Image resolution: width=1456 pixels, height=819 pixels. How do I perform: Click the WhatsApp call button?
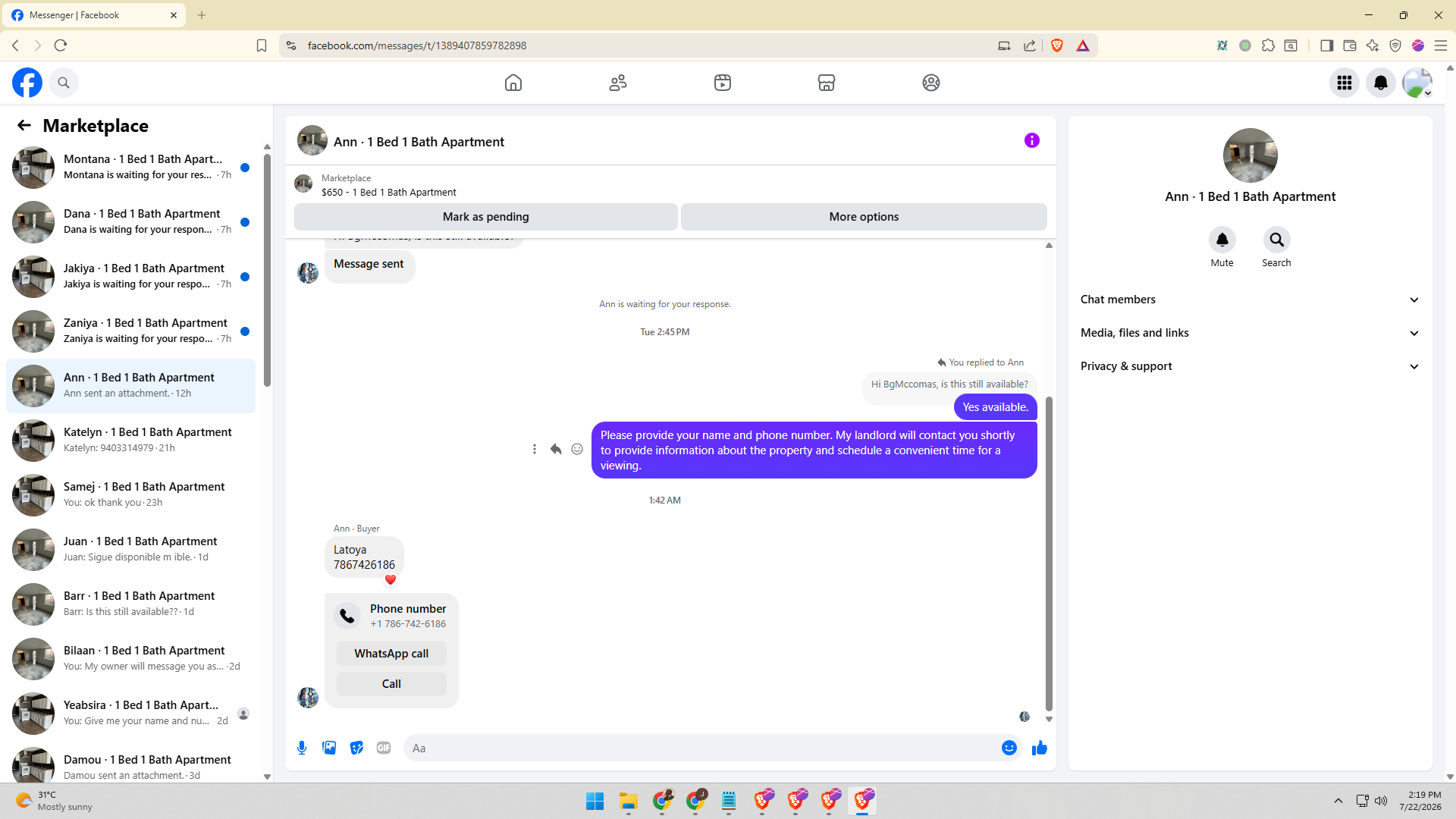(391, 654)
